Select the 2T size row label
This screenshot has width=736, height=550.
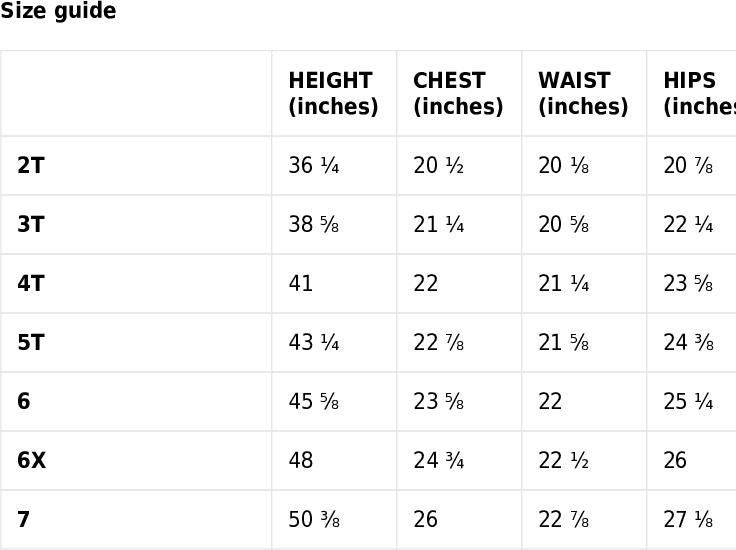[x=31, y=166]
